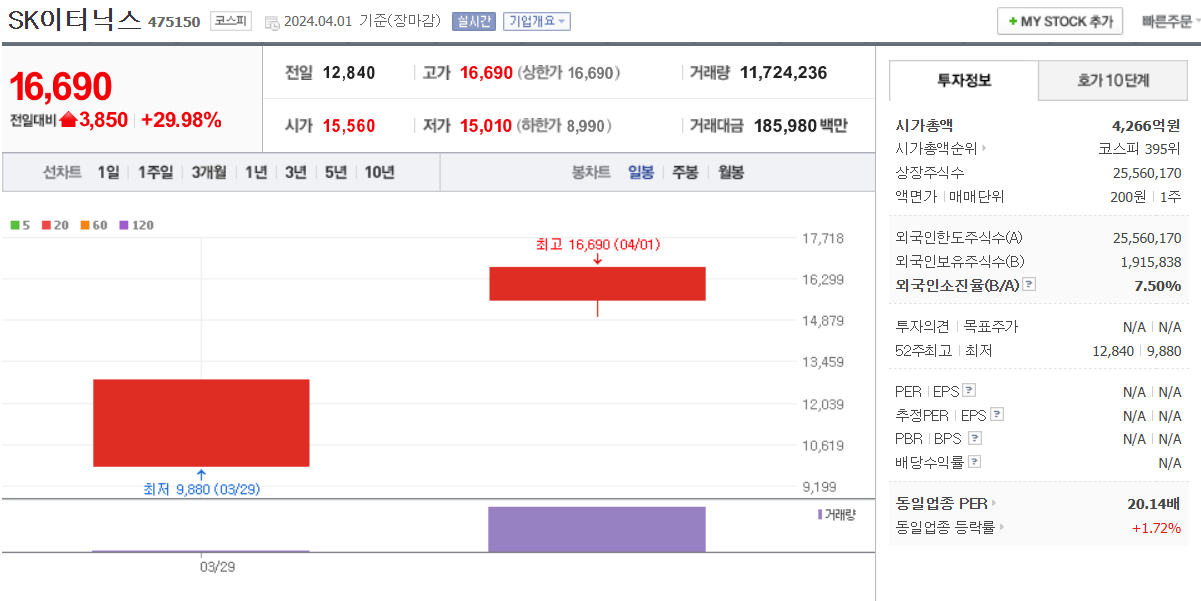1201x601 pixels.
Task: Click the calendar icon beside 2024.04.01
Action: coord(272,22)
